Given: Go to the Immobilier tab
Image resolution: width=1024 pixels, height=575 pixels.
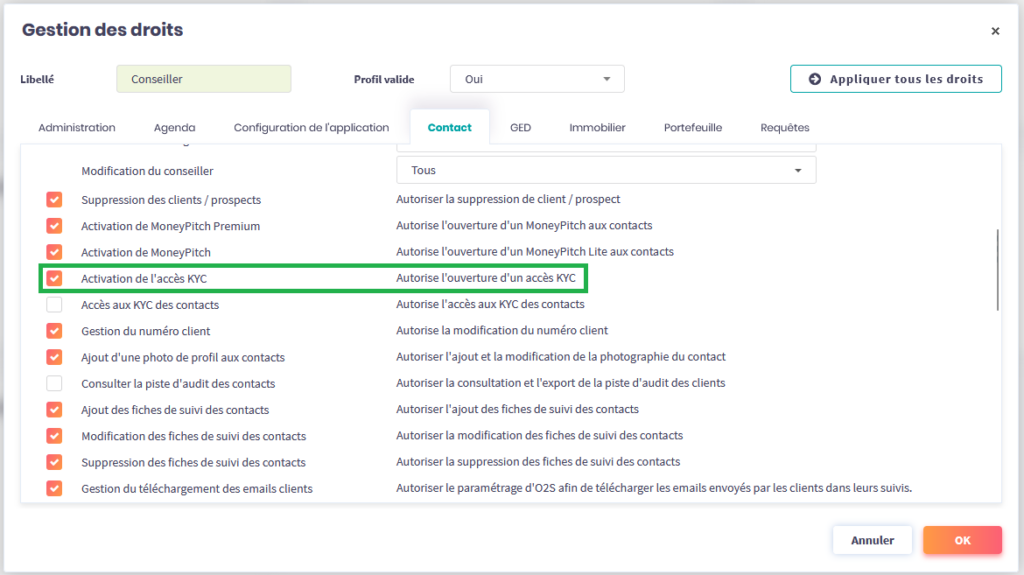Looking at the screenshot, I should (597, 128).
